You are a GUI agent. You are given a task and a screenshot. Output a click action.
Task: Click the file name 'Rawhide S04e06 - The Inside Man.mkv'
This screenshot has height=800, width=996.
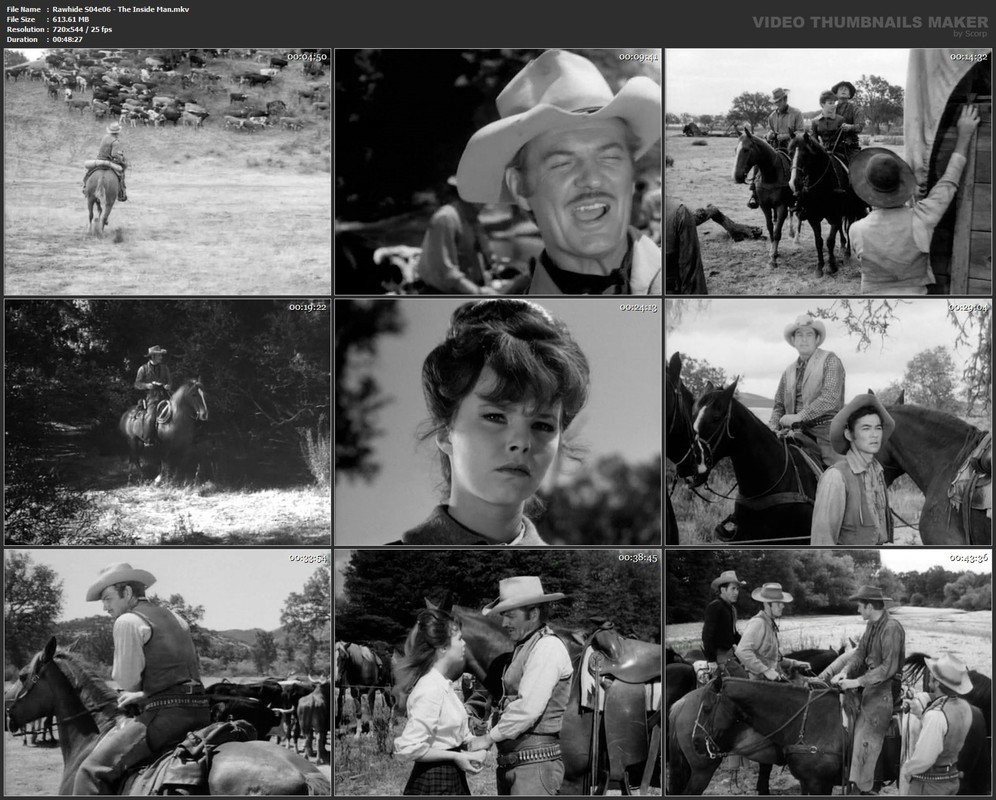coord(121,10)
